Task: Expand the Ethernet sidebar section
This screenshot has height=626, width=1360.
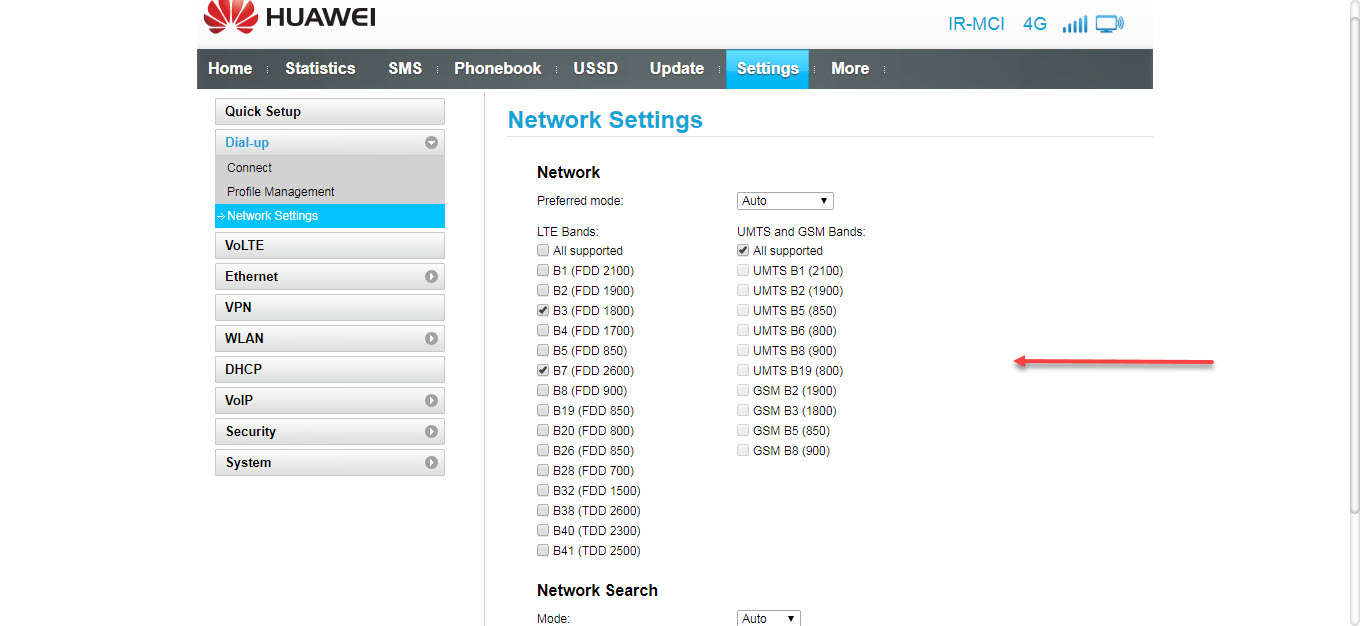Action: (431, 277)
